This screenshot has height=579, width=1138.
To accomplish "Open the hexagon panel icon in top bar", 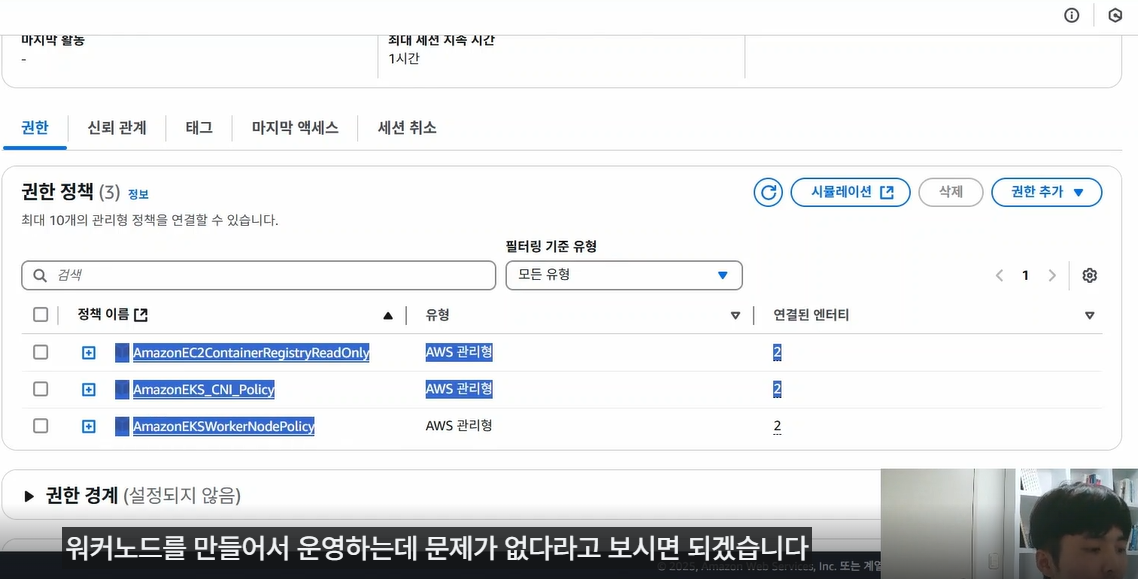I will [x=1116, y=16].
